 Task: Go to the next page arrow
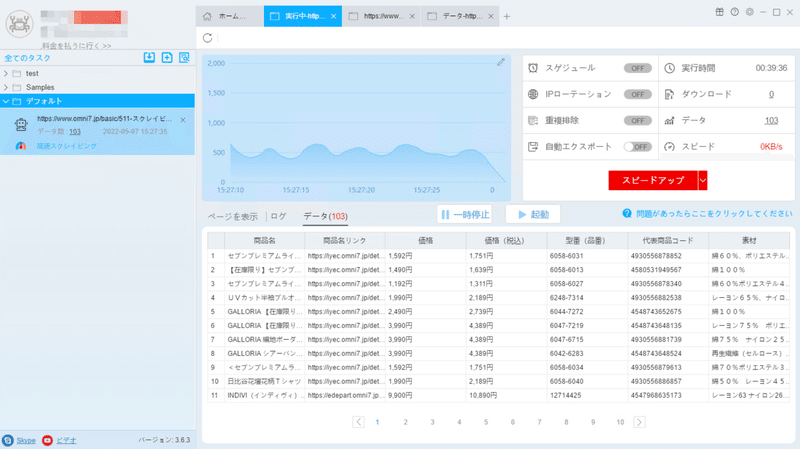639,422
